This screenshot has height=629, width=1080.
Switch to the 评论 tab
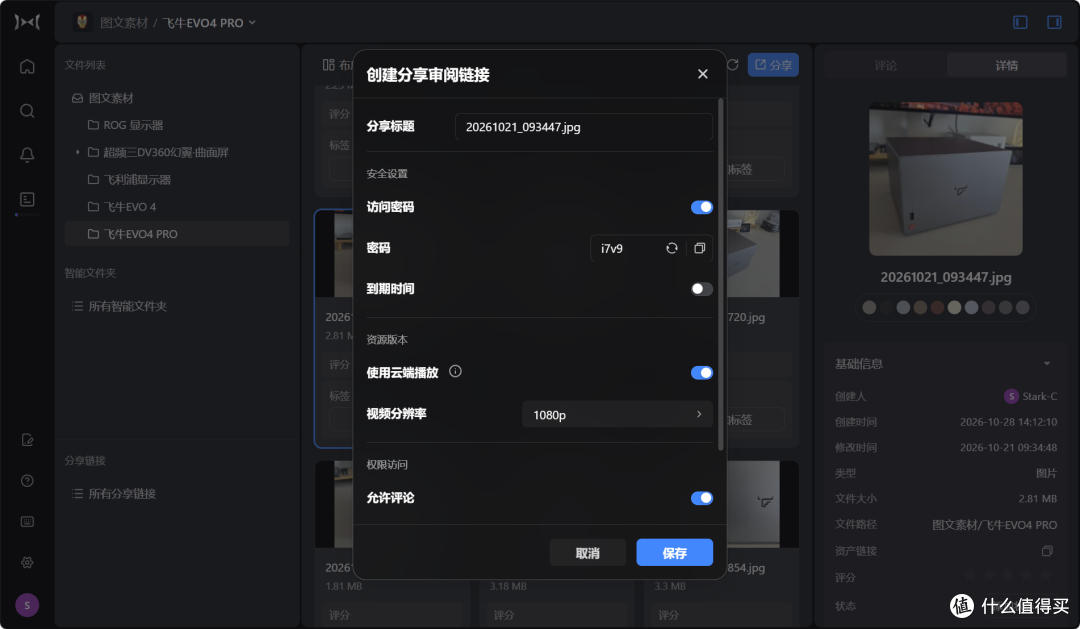point(886,65)
